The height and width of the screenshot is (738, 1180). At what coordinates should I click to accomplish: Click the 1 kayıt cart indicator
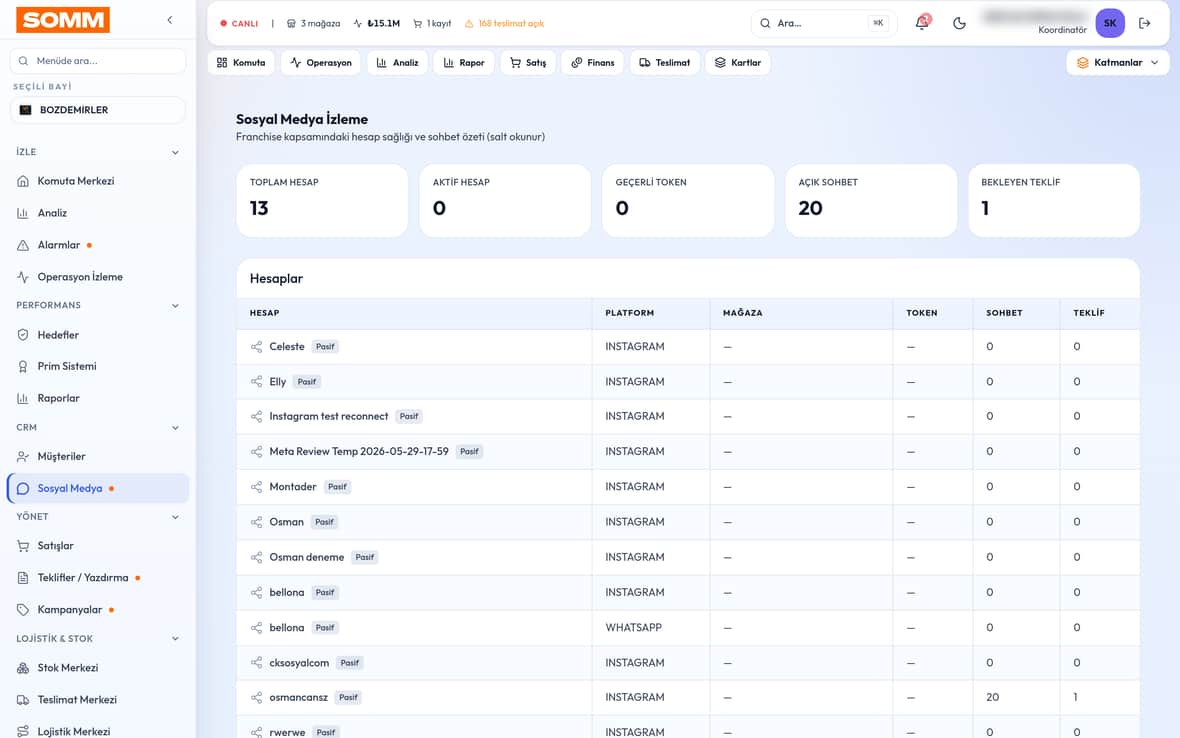(x=432, y=23)
